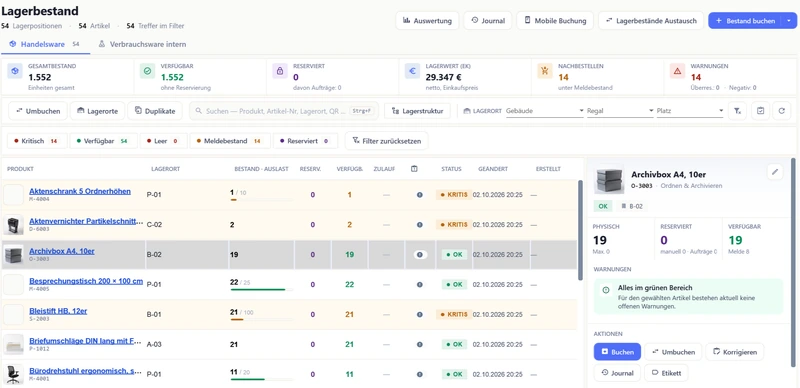Open Briefumschläge DIN lang link
Image resolution: width=800 pixels, height=388 pixels.
85,341
